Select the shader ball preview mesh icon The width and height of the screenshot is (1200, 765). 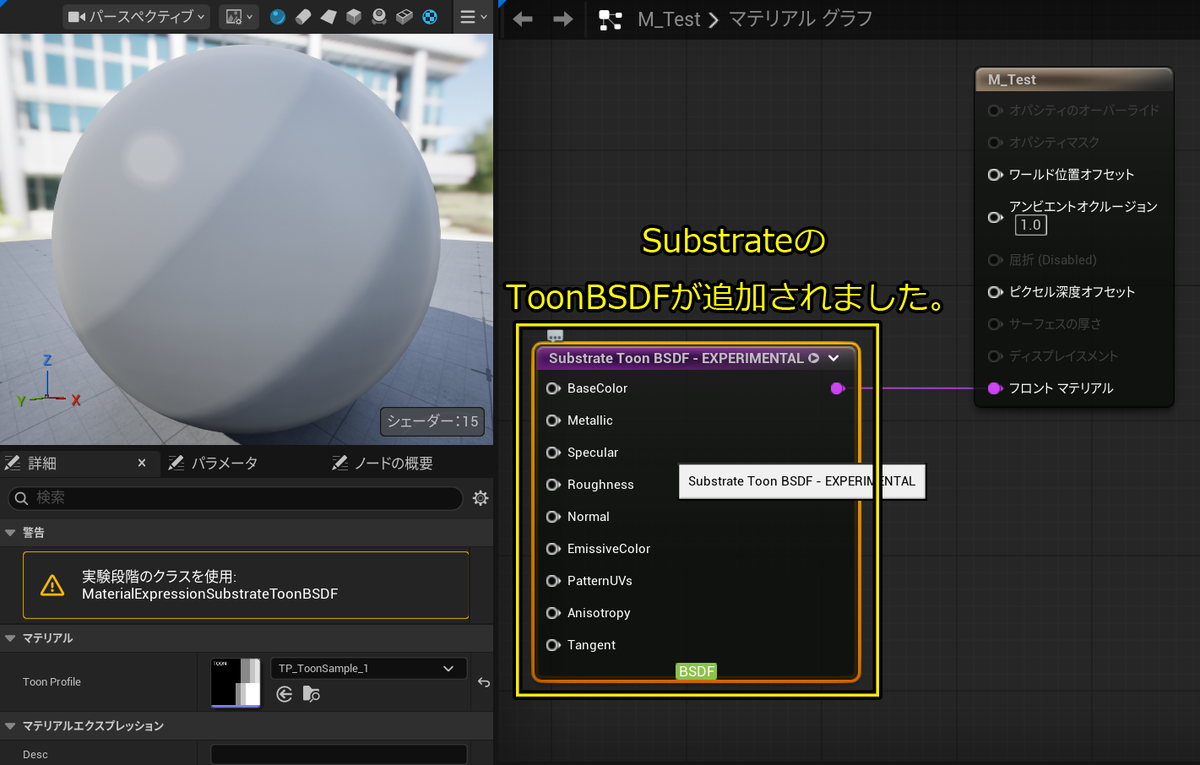pos(379,17)
